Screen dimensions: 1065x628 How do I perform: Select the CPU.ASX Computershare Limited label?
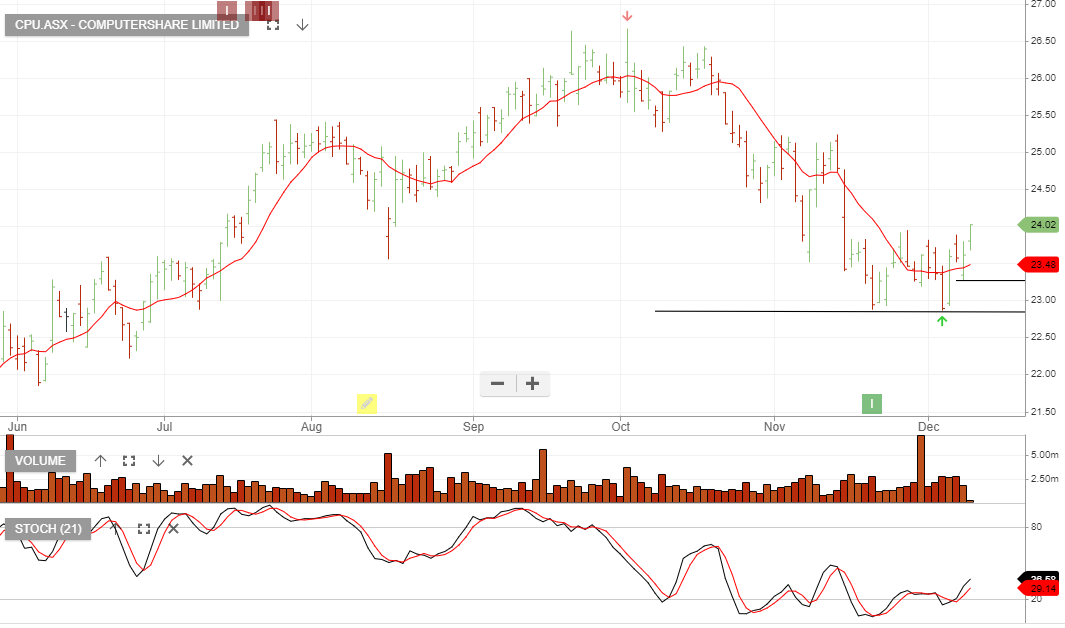(x=127, y=25)
